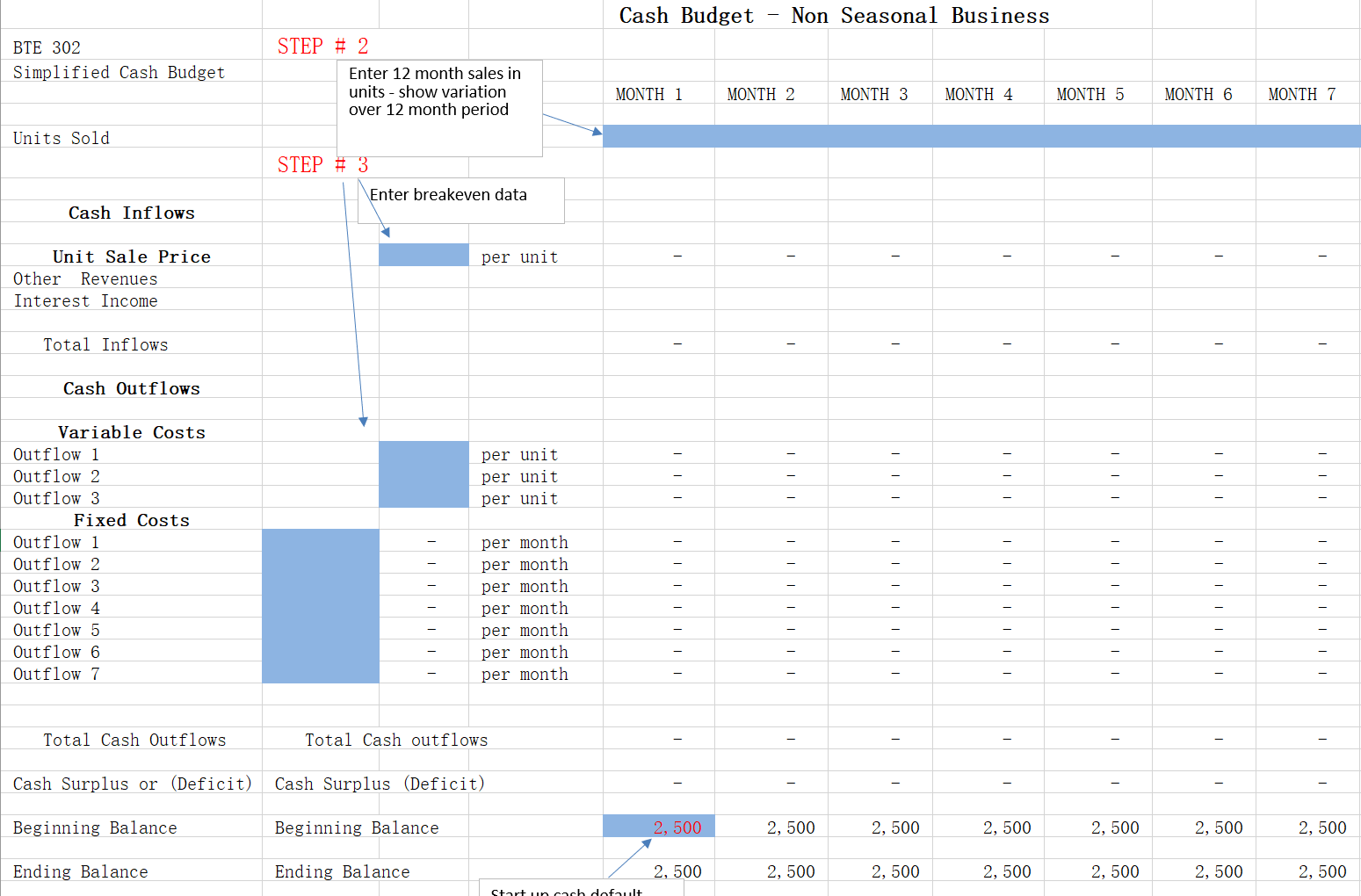Select the Total Inflows label cell

point(105,343)
